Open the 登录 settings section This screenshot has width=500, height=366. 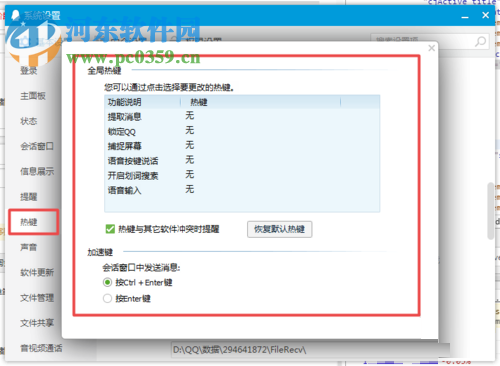click(x=29, y=71)
